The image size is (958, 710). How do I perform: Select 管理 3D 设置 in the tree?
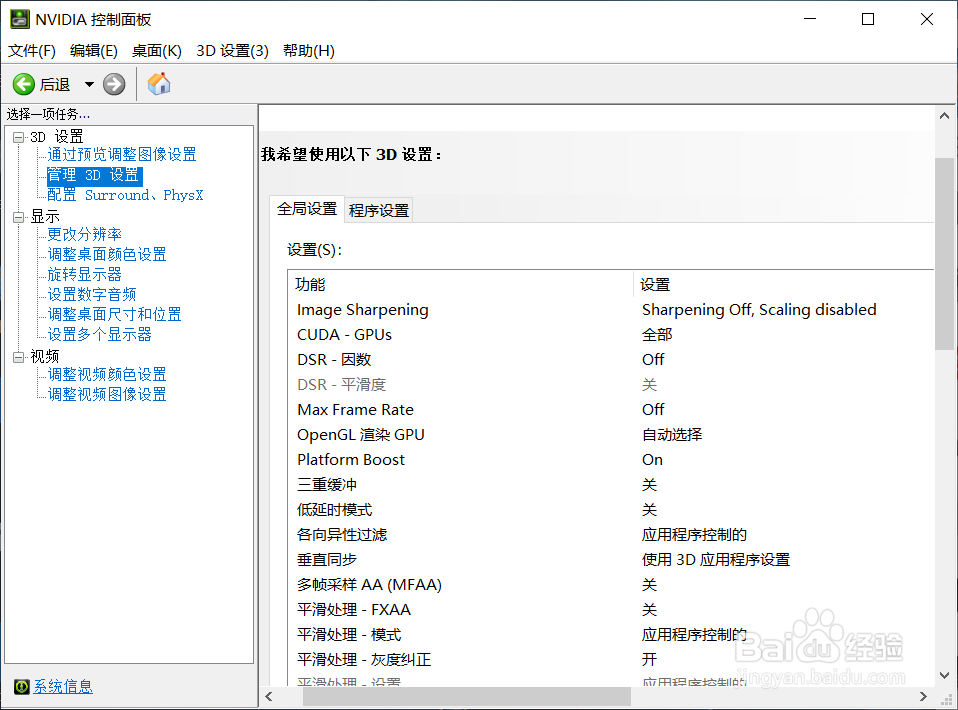click(95, 175)
